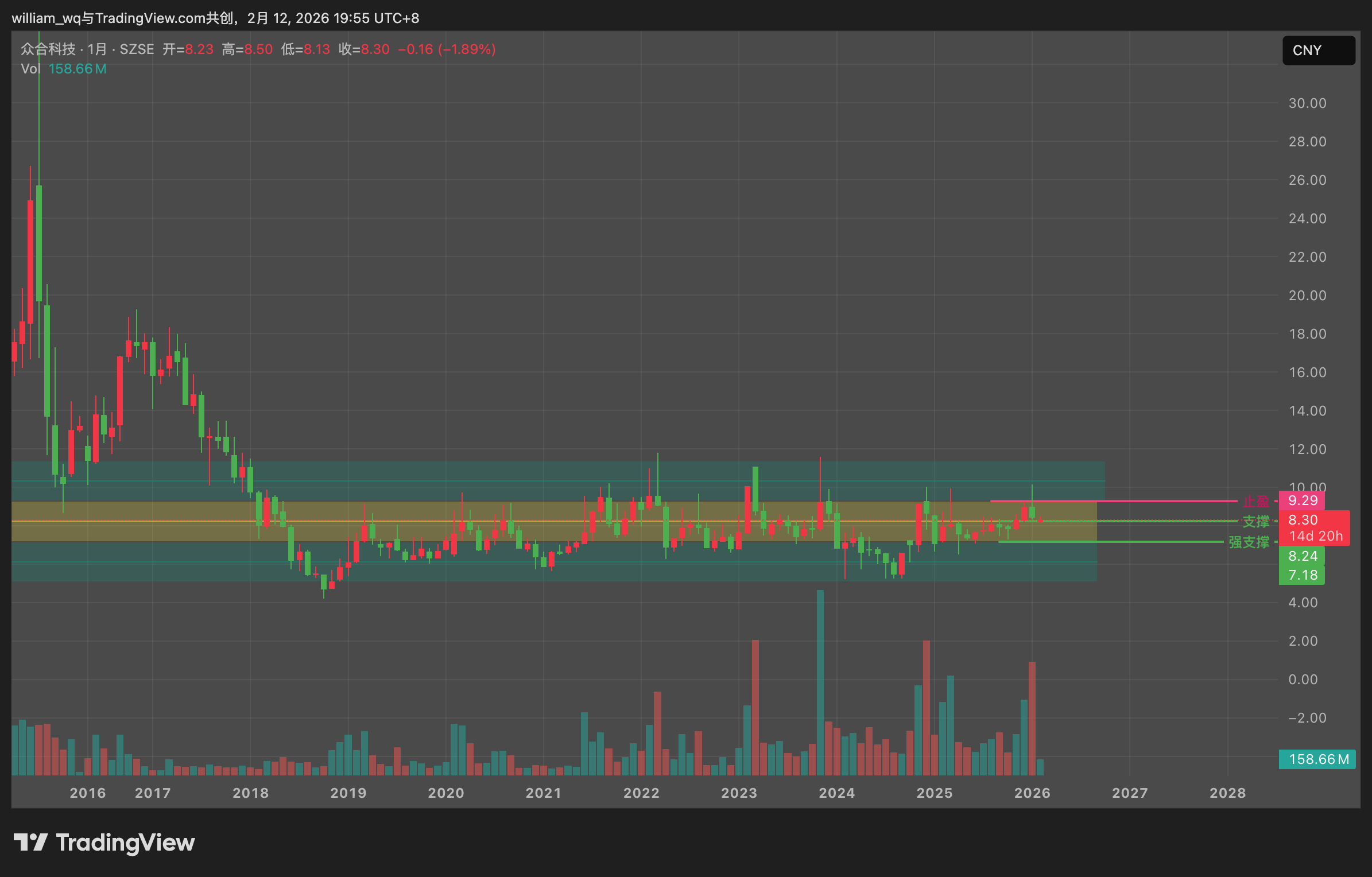
Task: Click the teal 158.66 M legend value
Action: point(77,69)
